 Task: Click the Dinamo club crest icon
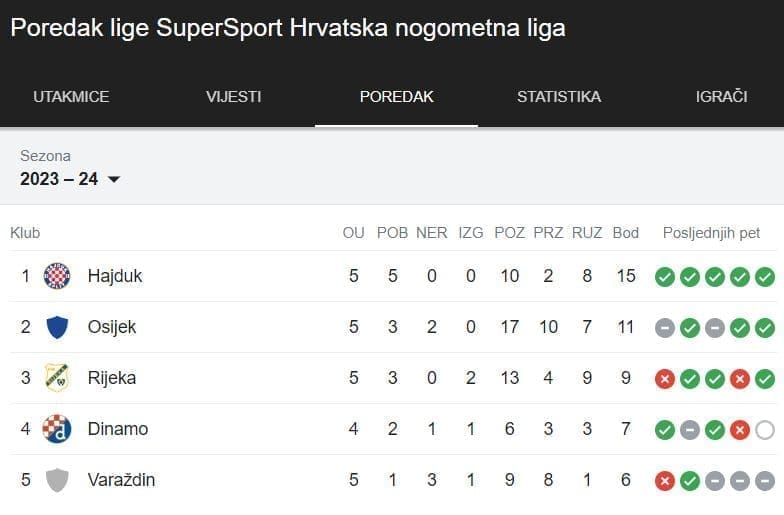(57, 429)
